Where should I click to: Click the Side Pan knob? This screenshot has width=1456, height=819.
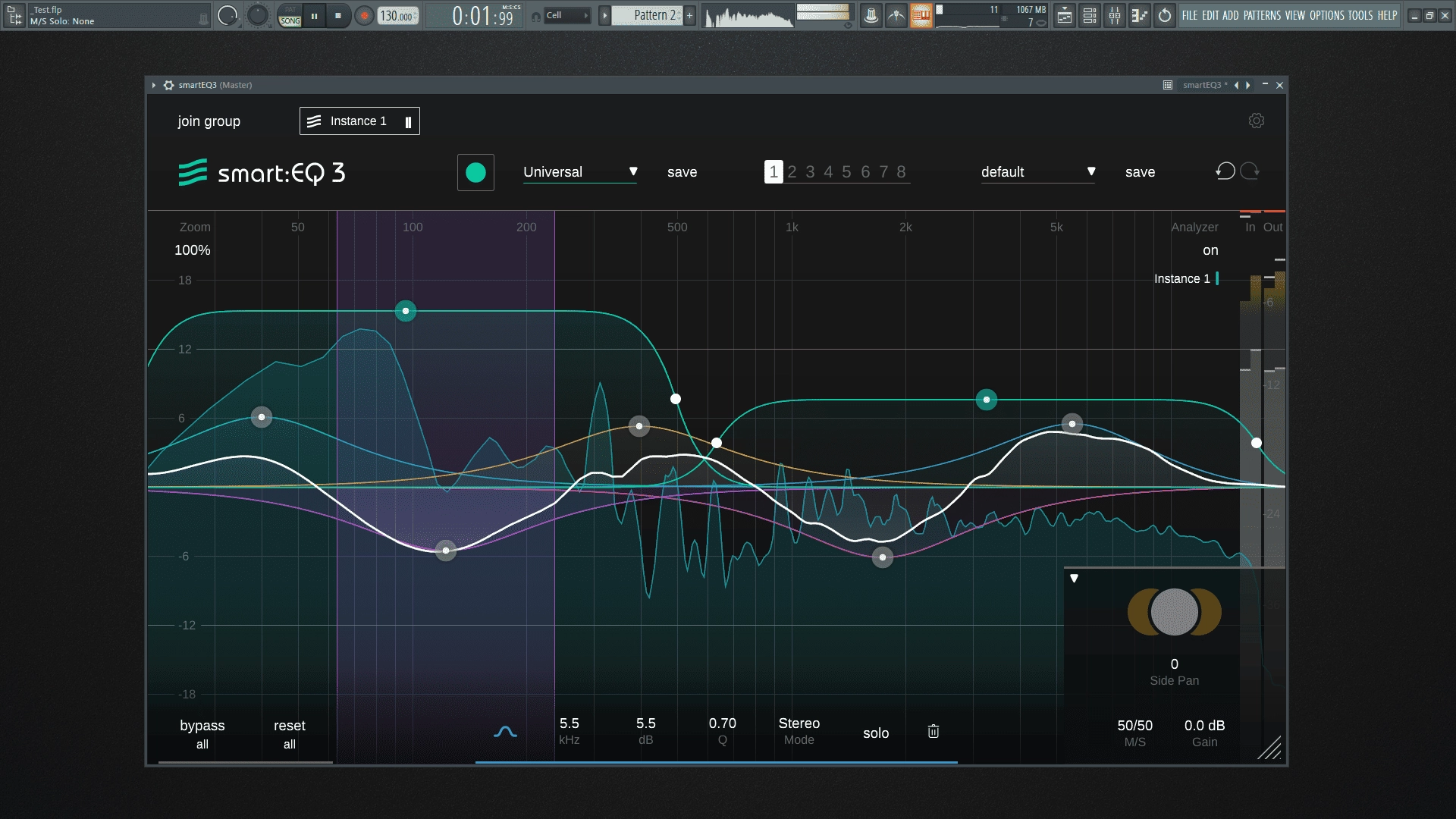pyautogui.click(x=1174, y=612)
